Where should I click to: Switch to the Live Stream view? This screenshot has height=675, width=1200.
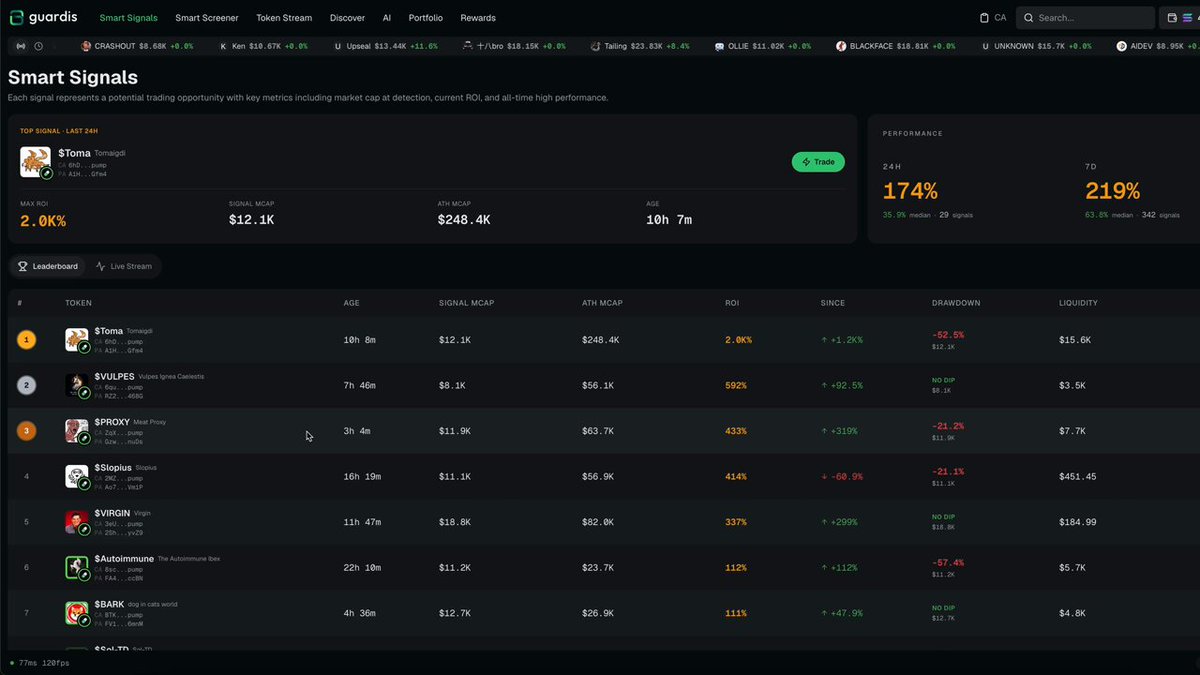[x=124, y=266]
